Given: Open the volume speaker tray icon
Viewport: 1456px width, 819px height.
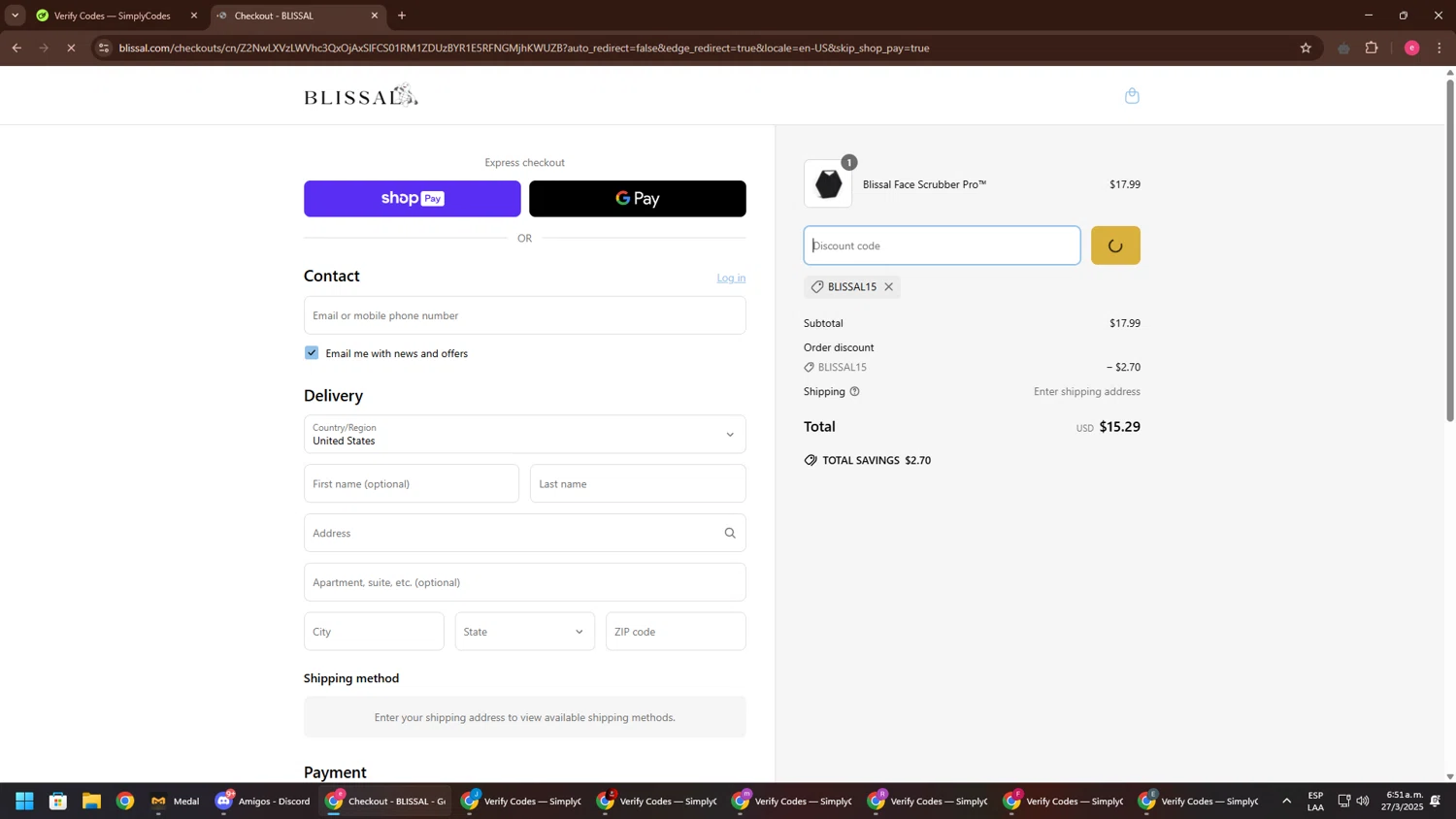Looking at the screenshot, I should click(x=1363, y=802).
